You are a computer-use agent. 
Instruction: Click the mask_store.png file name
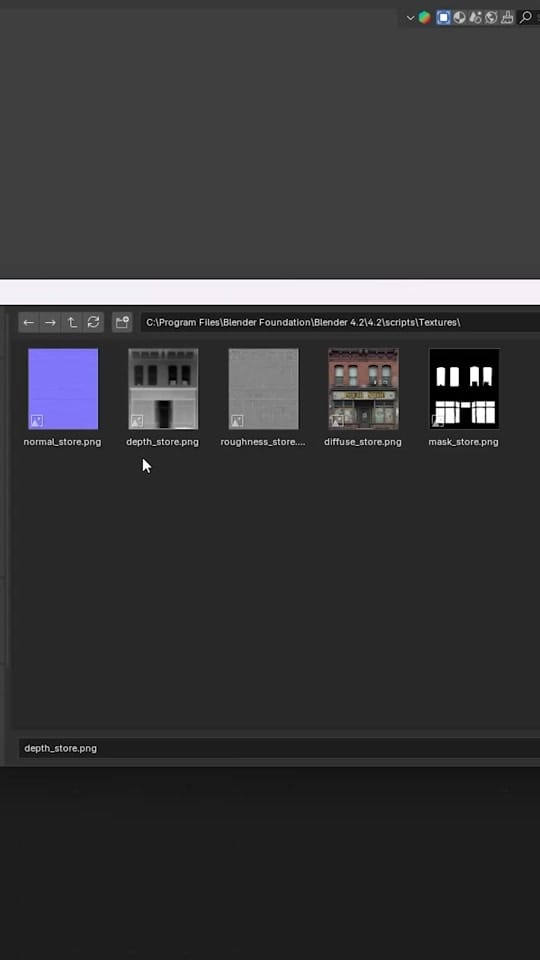(463, 441)
